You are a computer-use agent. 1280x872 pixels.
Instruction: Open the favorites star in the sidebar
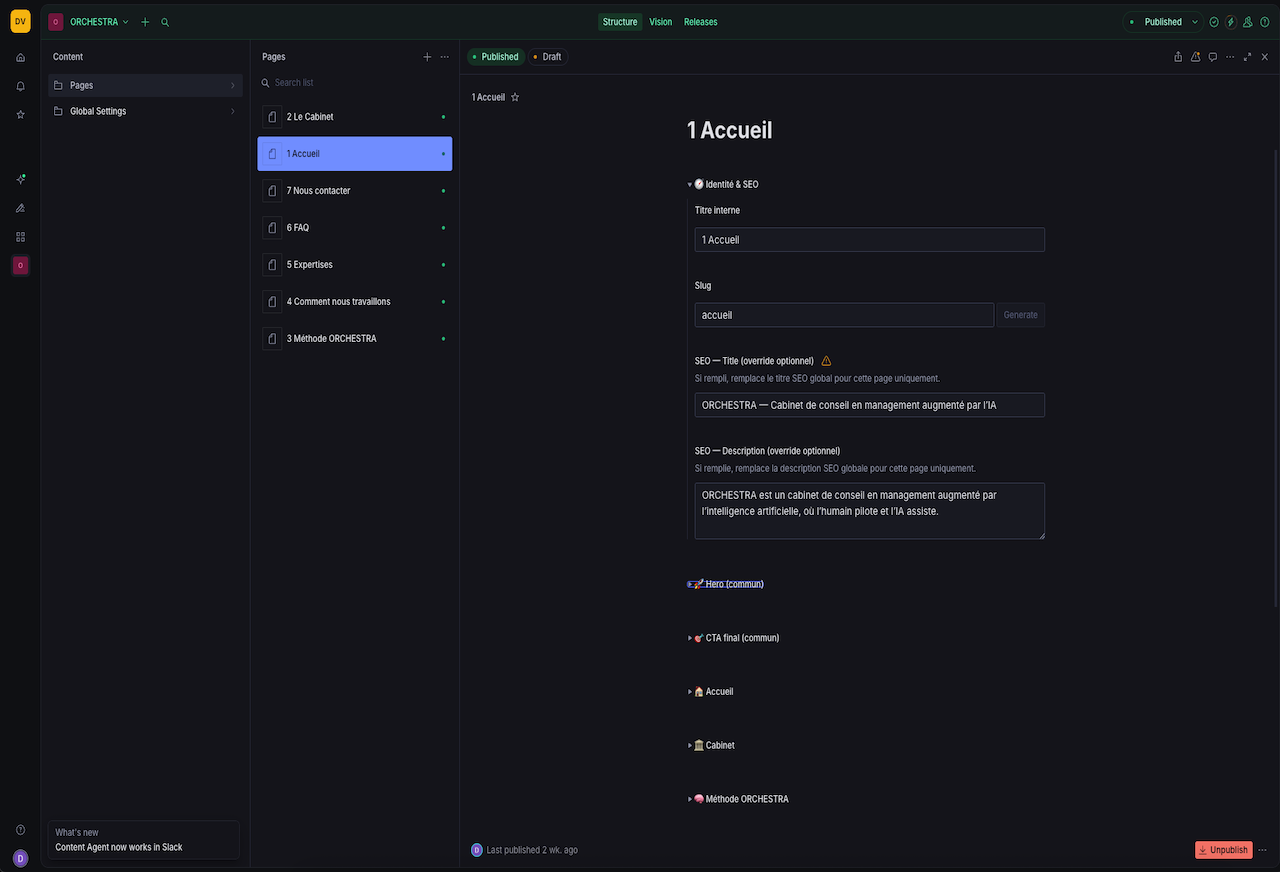20,115
